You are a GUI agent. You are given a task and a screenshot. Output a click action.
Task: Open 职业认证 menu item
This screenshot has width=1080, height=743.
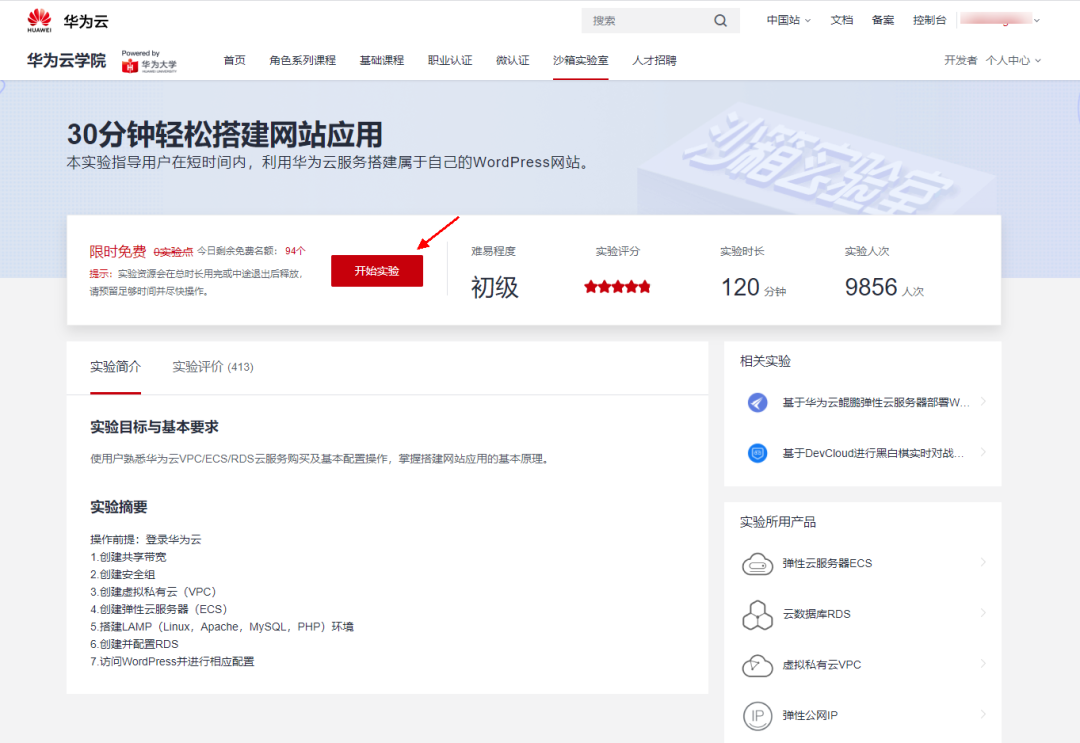coord(450,61)
